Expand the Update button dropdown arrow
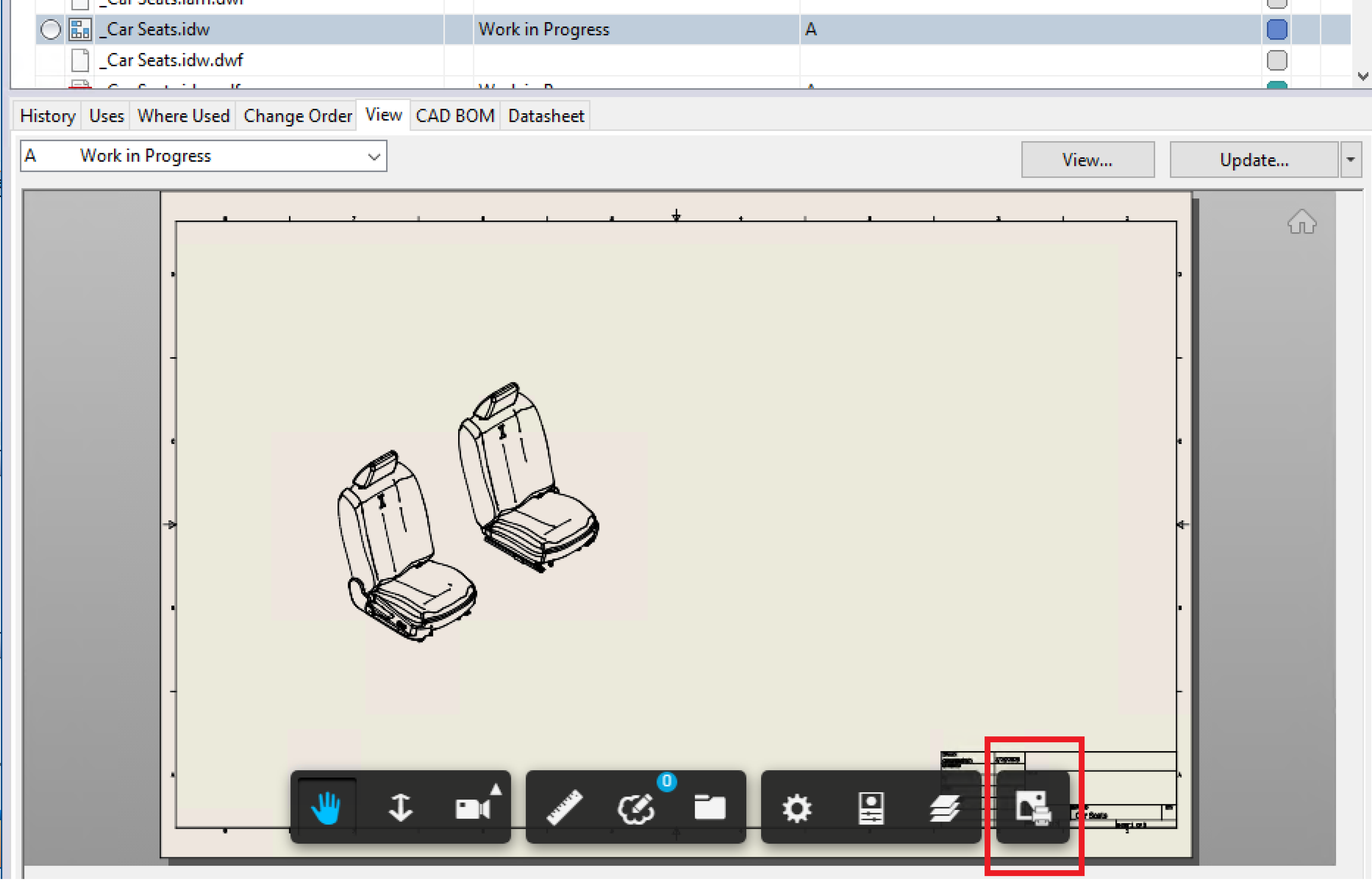 [x=1351, y=159]
